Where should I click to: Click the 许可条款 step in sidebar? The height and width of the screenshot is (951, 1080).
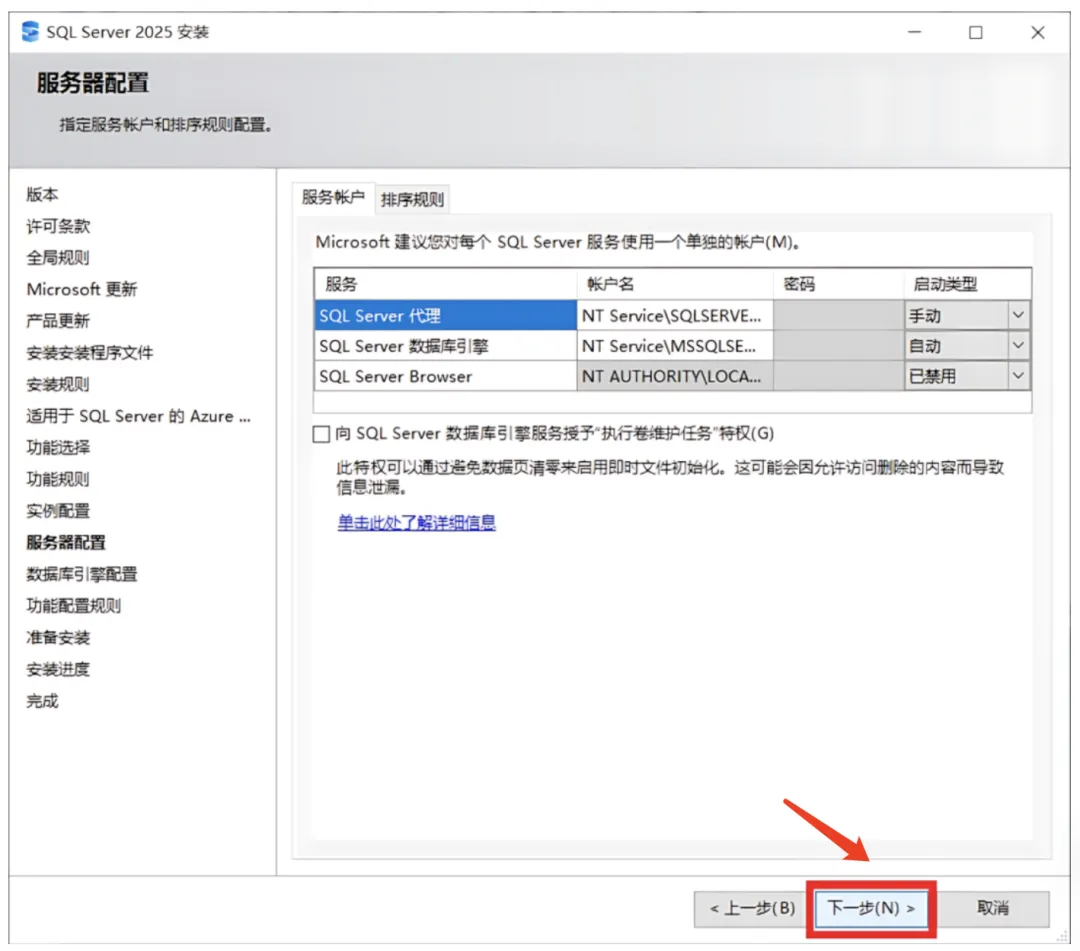click(58, 227)
